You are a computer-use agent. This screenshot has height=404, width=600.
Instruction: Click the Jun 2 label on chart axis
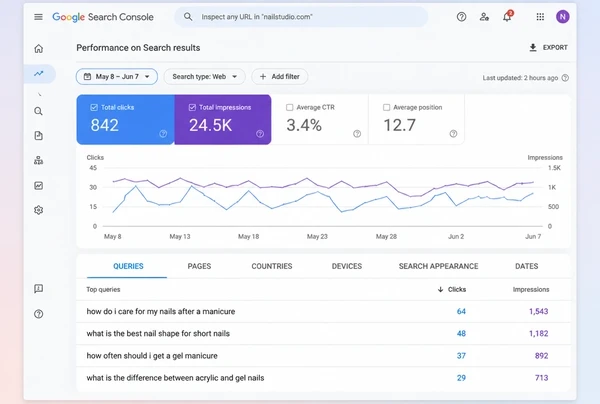coord(456,236)
